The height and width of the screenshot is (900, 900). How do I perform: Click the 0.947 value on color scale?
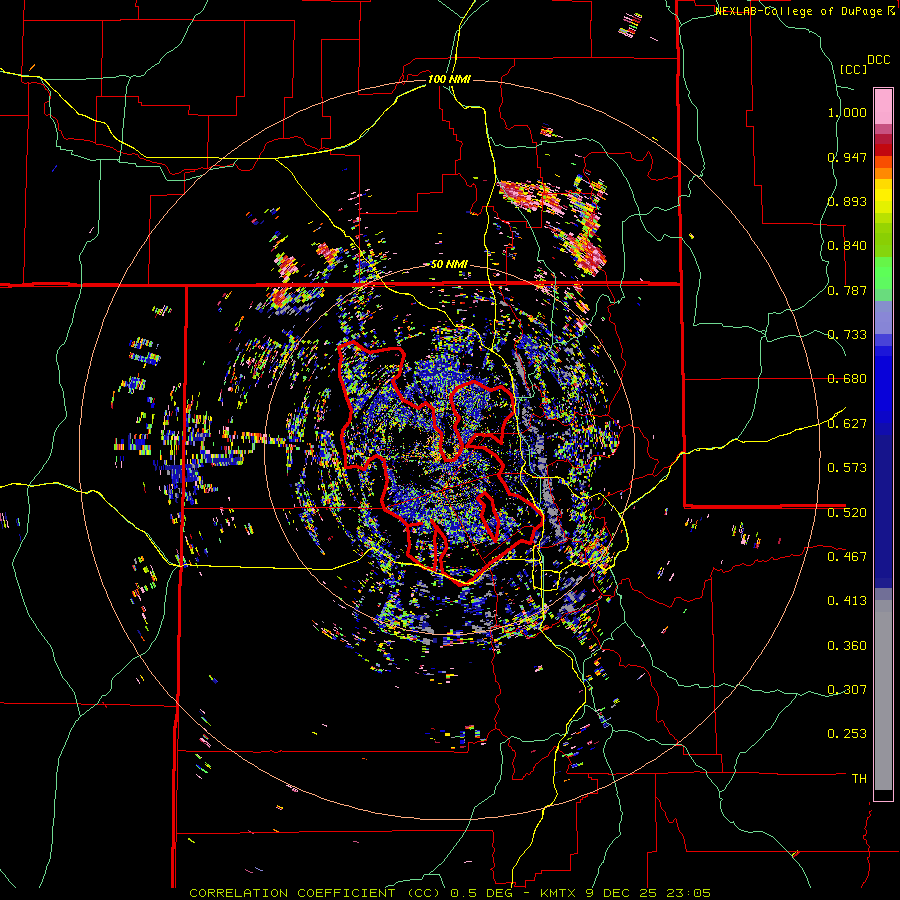point(847,157)
